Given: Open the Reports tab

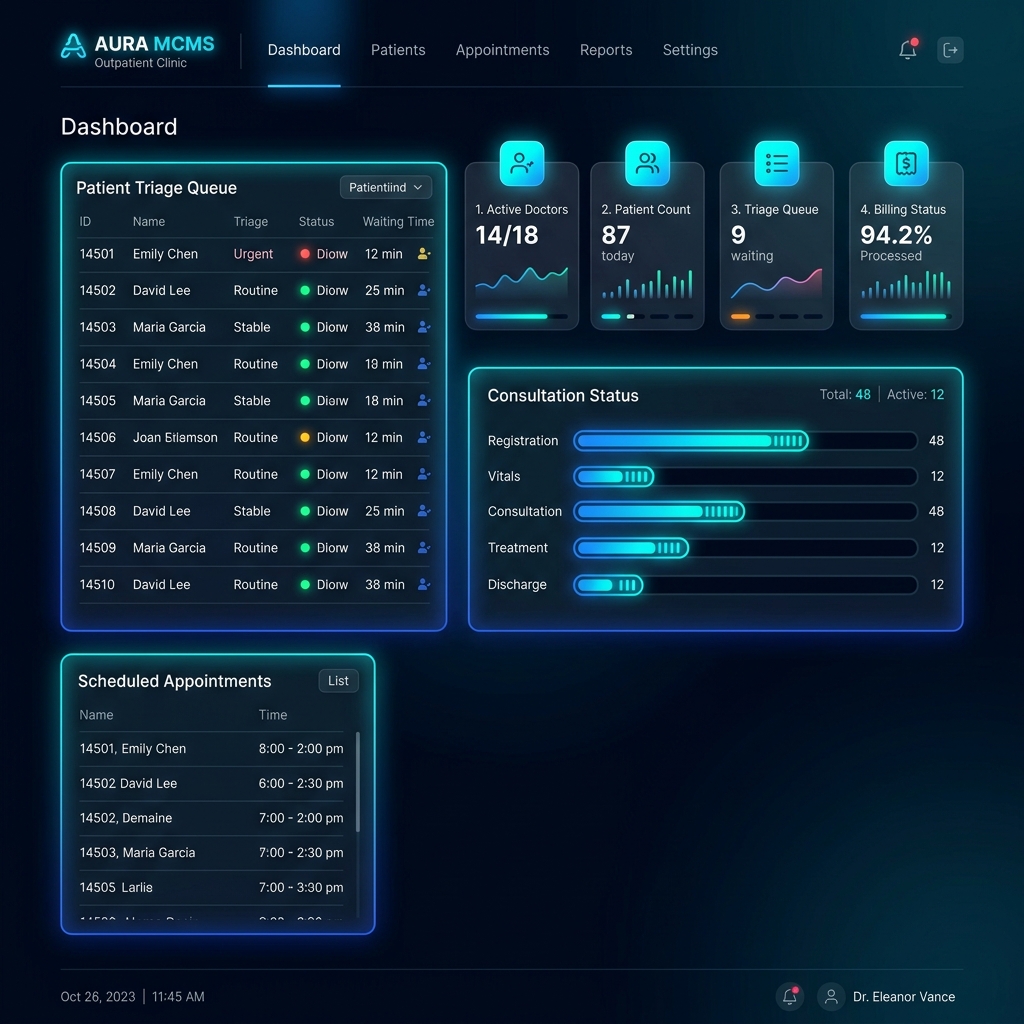Looking at the screenshot, I should click(606, 50).
